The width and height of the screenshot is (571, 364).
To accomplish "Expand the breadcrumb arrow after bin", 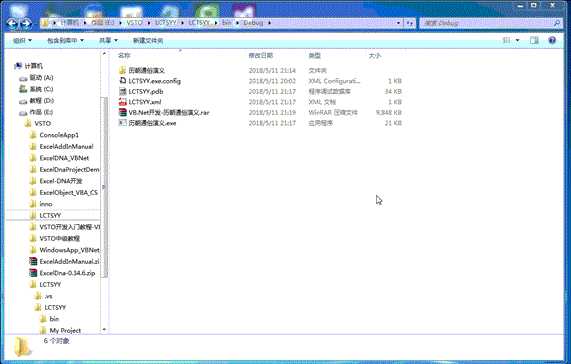I will tap(237, 23).
